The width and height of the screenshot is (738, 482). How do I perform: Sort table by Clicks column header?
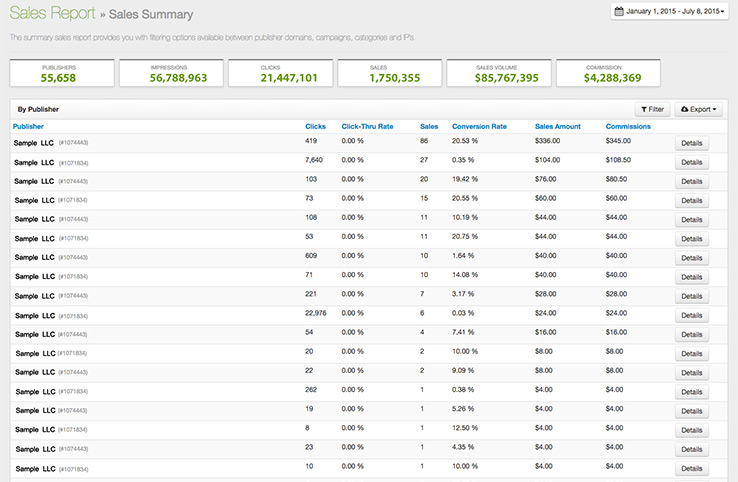(315, 126)
